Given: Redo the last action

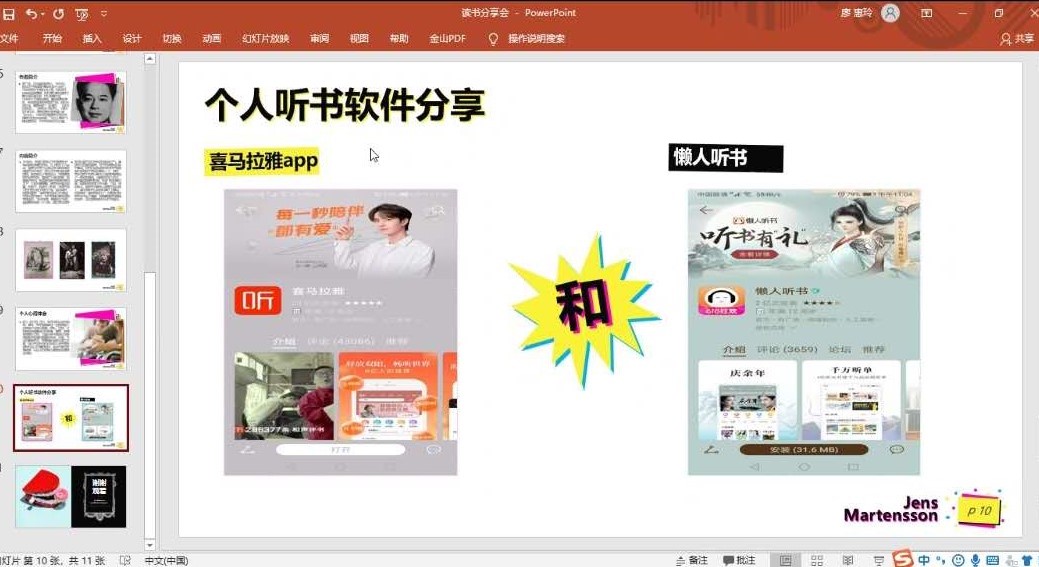Looking at the screenshot, I should (58, 13).
